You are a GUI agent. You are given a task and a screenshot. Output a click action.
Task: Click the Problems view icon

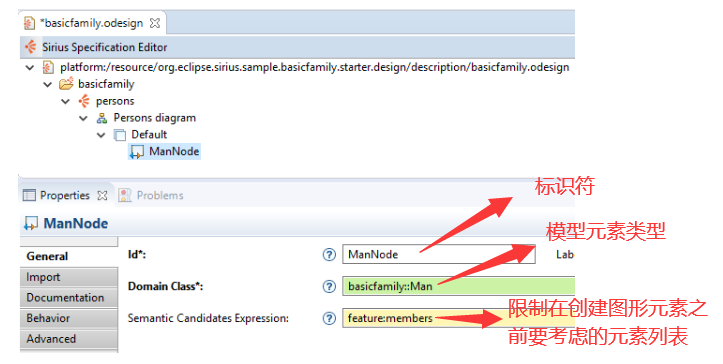point(124,195)
